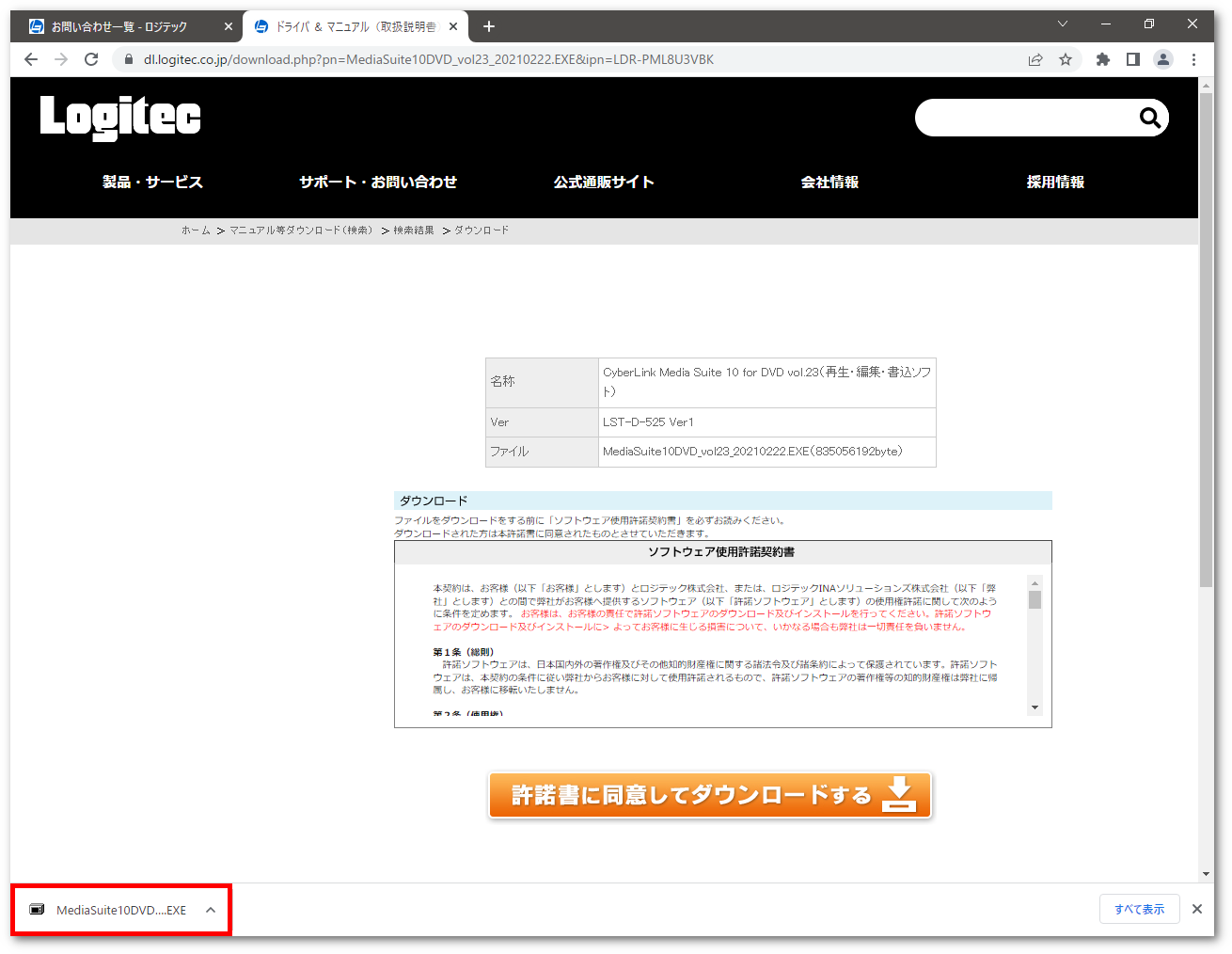
Task: Click the browser forward arrow
Action: pos(61,59)
